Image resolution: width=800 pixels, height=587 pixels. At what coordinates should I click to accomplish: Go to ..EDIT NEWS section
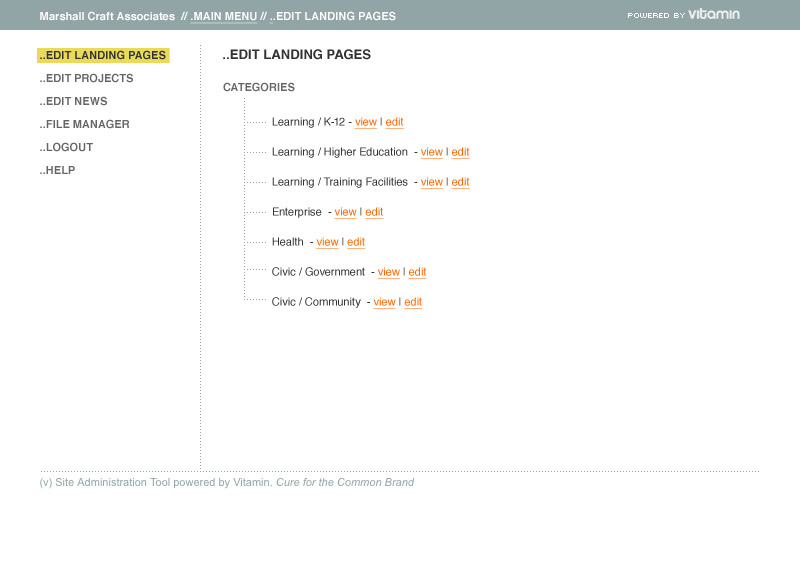(x=74, y=101)
